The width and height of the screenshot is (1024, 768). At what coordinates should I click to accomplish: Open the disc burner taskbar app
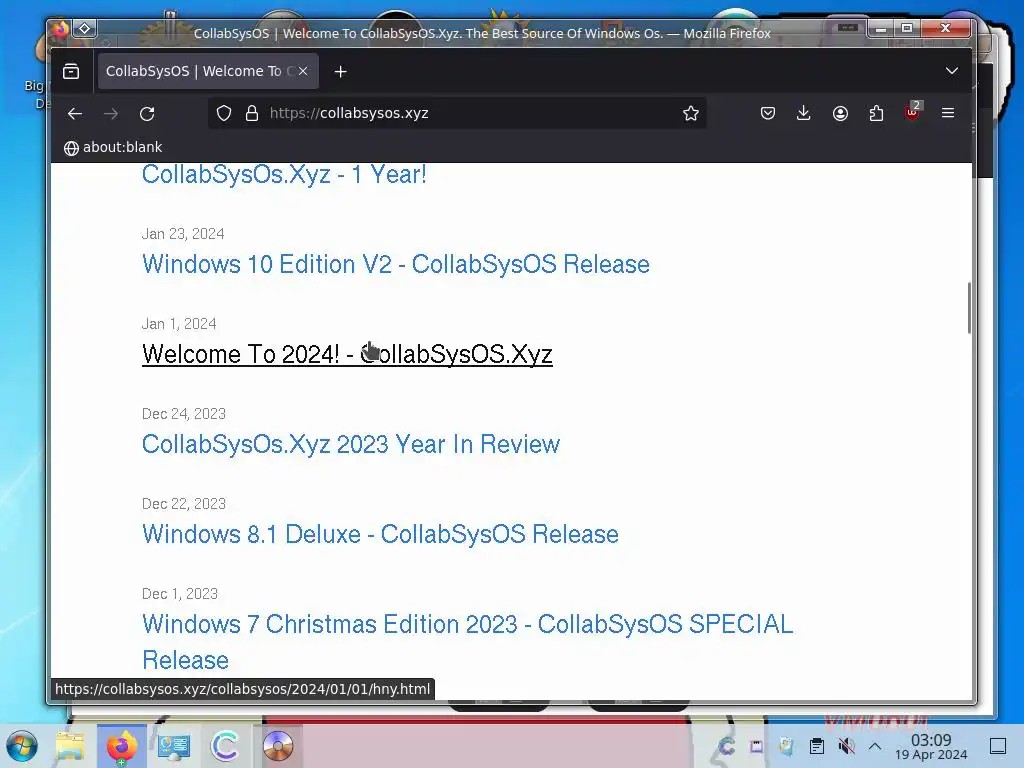coord(278,746)
